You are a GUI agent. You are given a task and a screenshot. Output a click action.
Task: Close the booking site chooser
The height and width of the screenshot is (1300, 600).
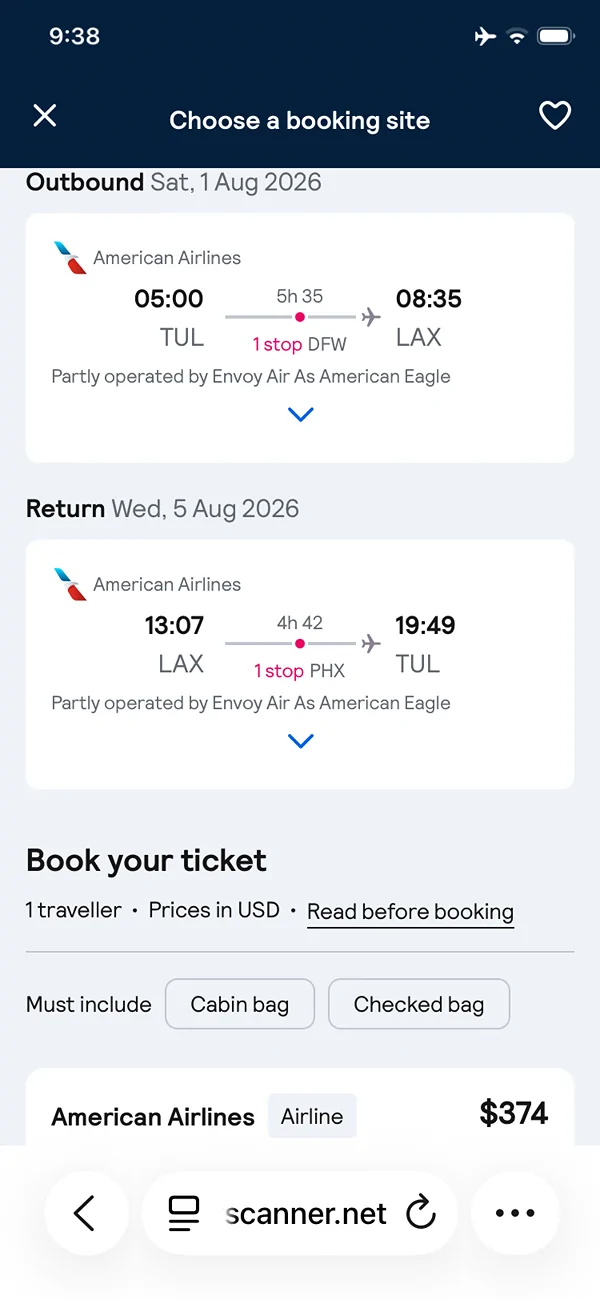tap(45, 116)
